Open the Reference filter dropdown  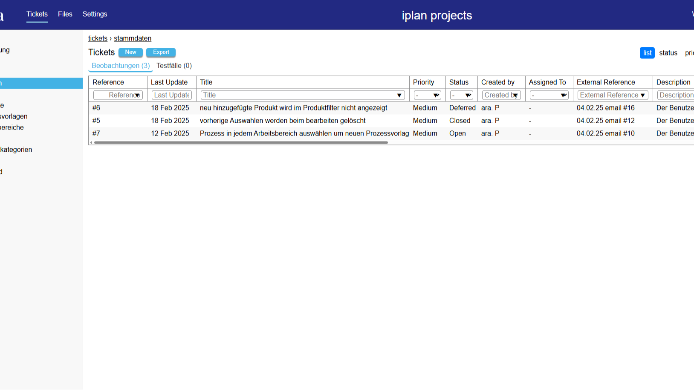(x=118, y=95)
